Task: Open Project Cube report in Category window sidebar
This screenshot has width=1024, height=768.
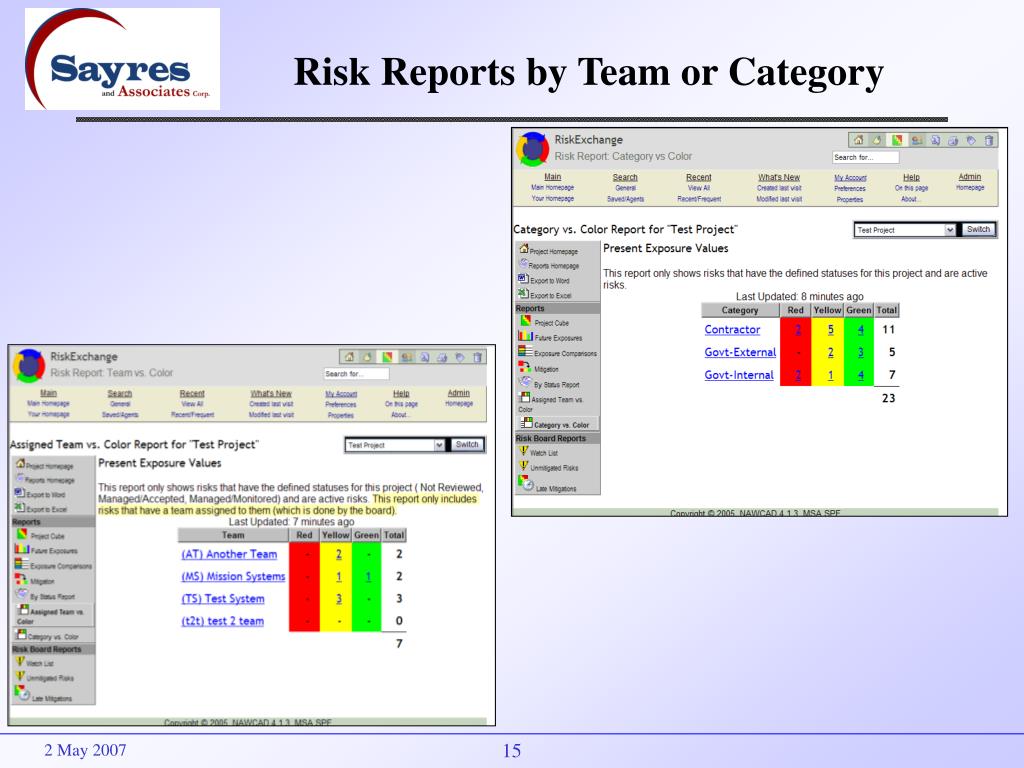Action: pyautogui.click(x=545, y=322)
